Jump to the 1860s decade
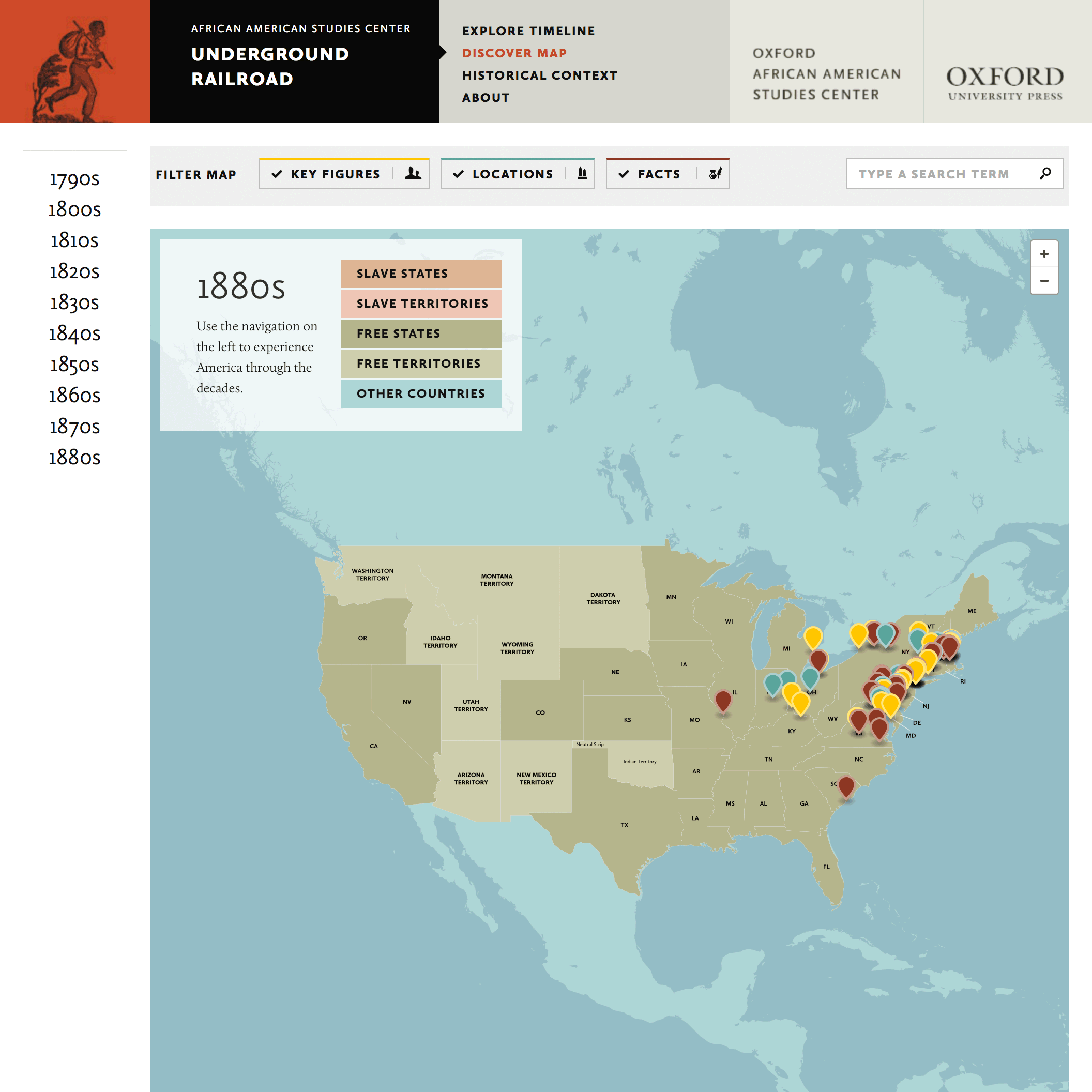Image resolution: width=1092 pixels, height=1092 pixels. (74, 396)
